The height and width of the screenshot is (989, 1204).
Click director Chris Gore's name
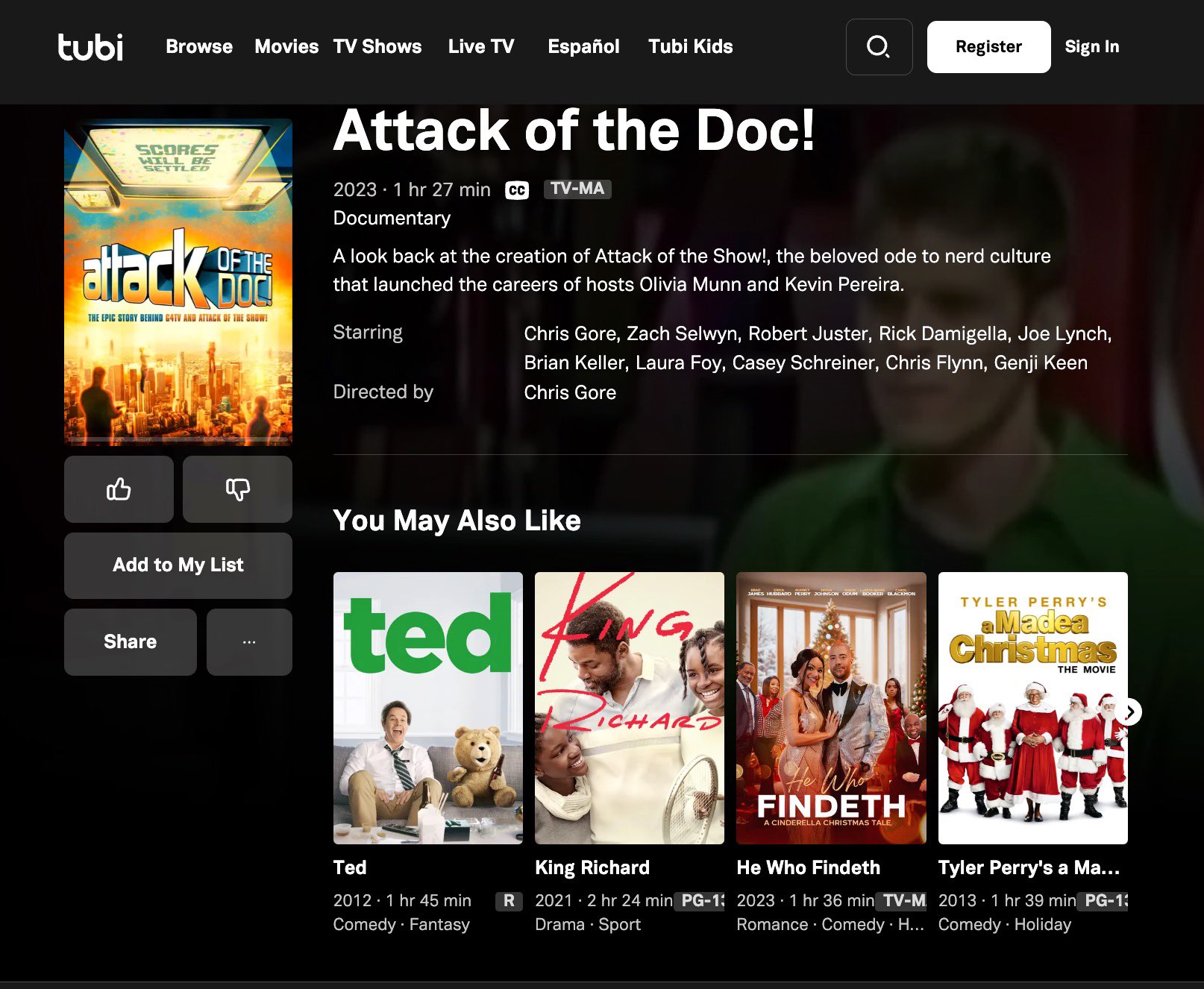coord(570,392)
